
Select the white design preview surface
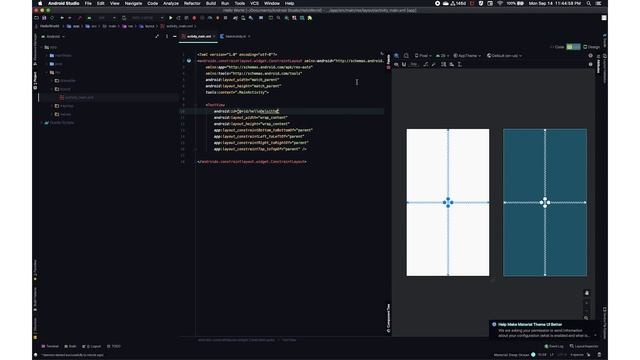point(448,202)
